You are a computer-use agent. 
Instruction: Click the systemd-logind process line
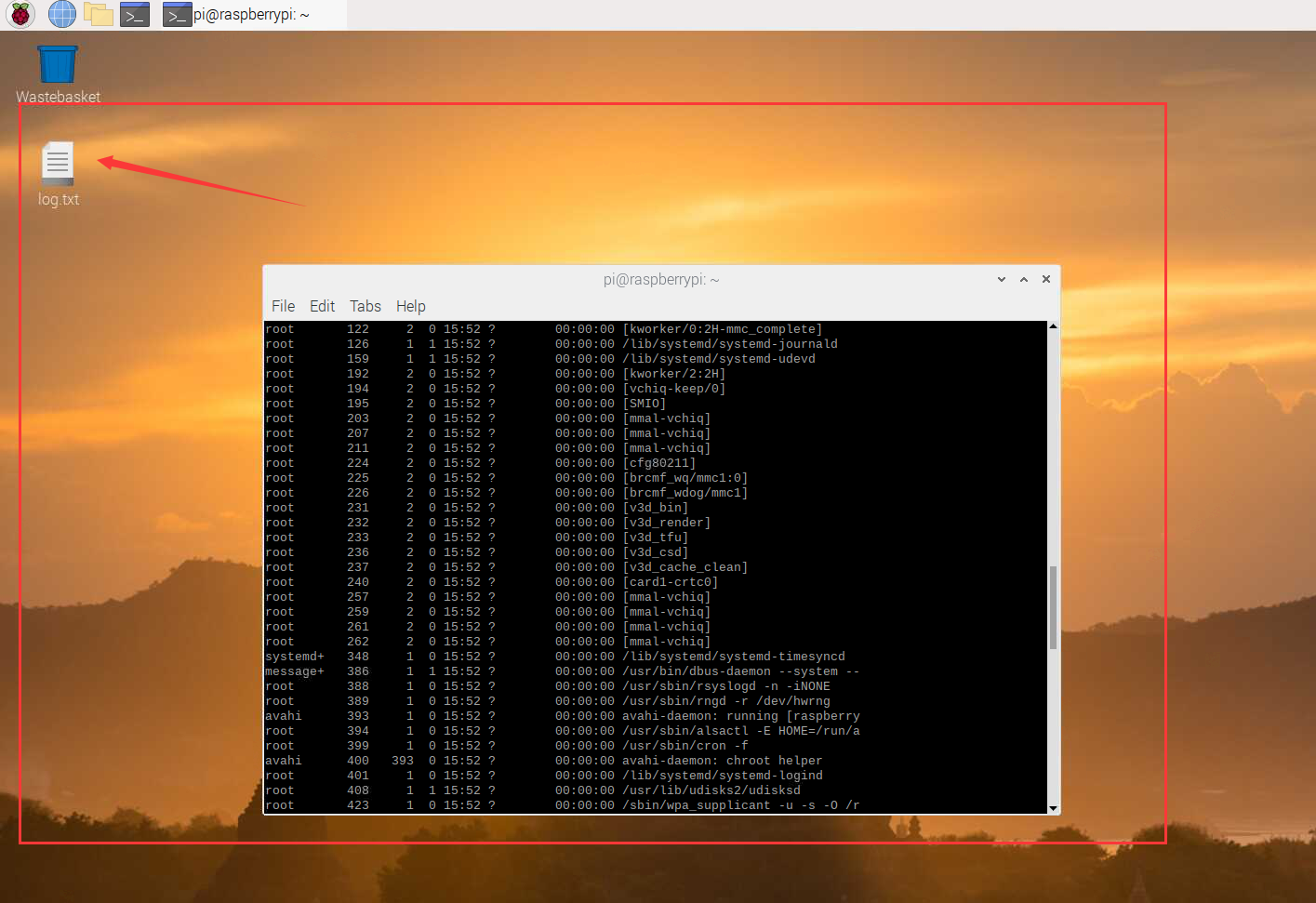(544, 776)
